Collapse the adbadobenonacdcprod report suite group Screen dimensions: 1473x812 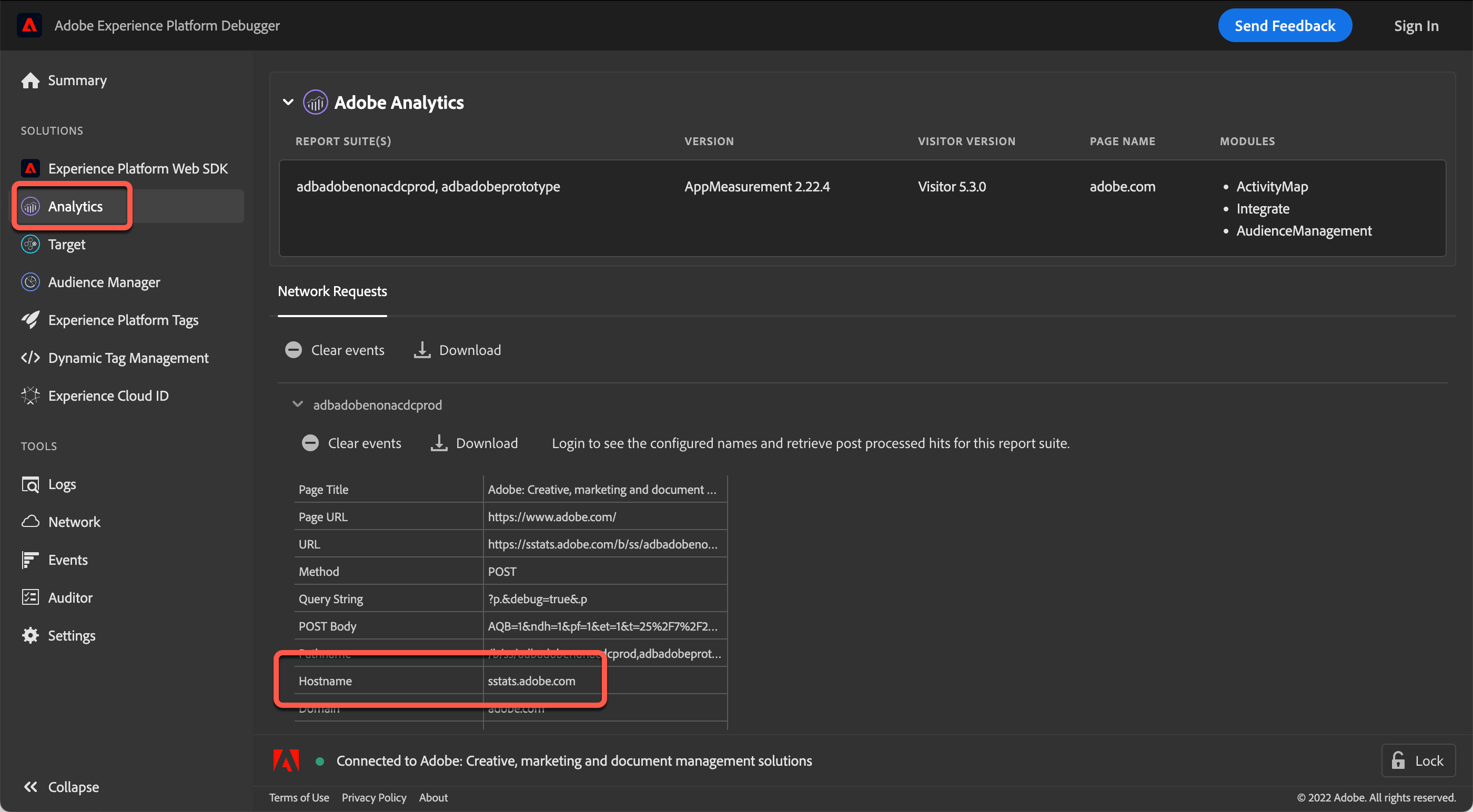click(x=297, y=404)
